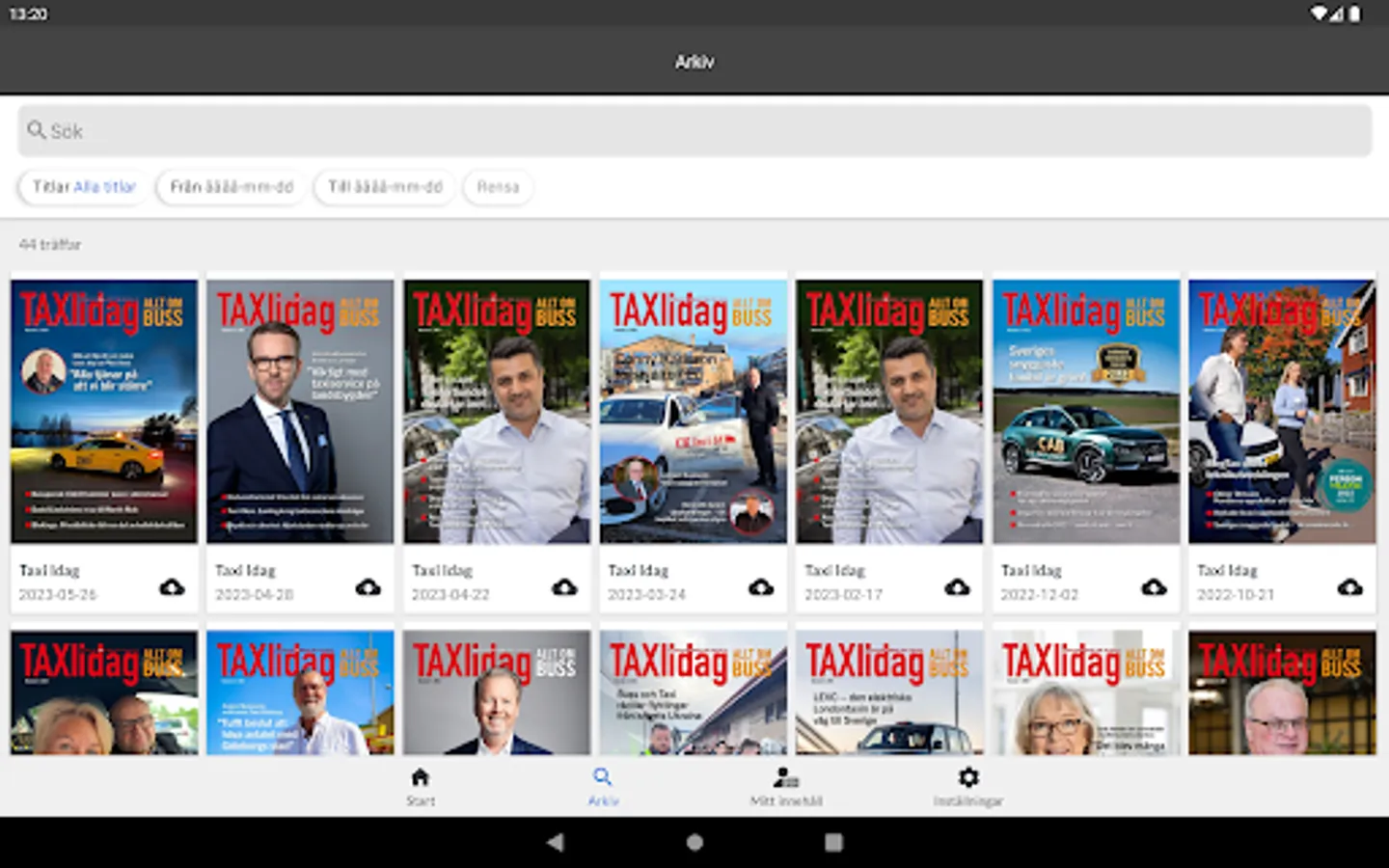Viewport: 1389px width, 868px height.
Task: Tap the cloud download icon for 2023-04-28
Action: (368, 586)
